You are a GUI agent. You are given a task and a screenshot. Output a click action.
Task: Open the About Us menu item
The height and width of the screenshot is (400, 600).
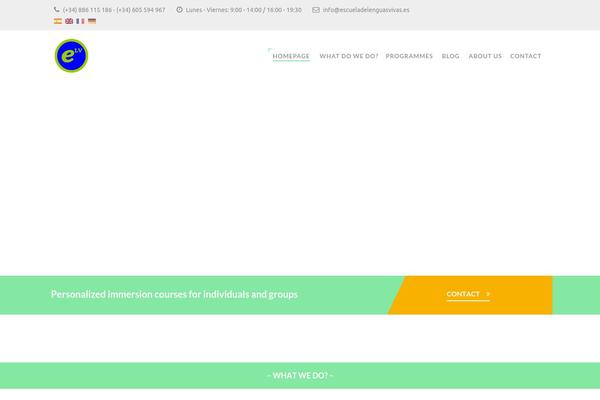tap(485, 56)
